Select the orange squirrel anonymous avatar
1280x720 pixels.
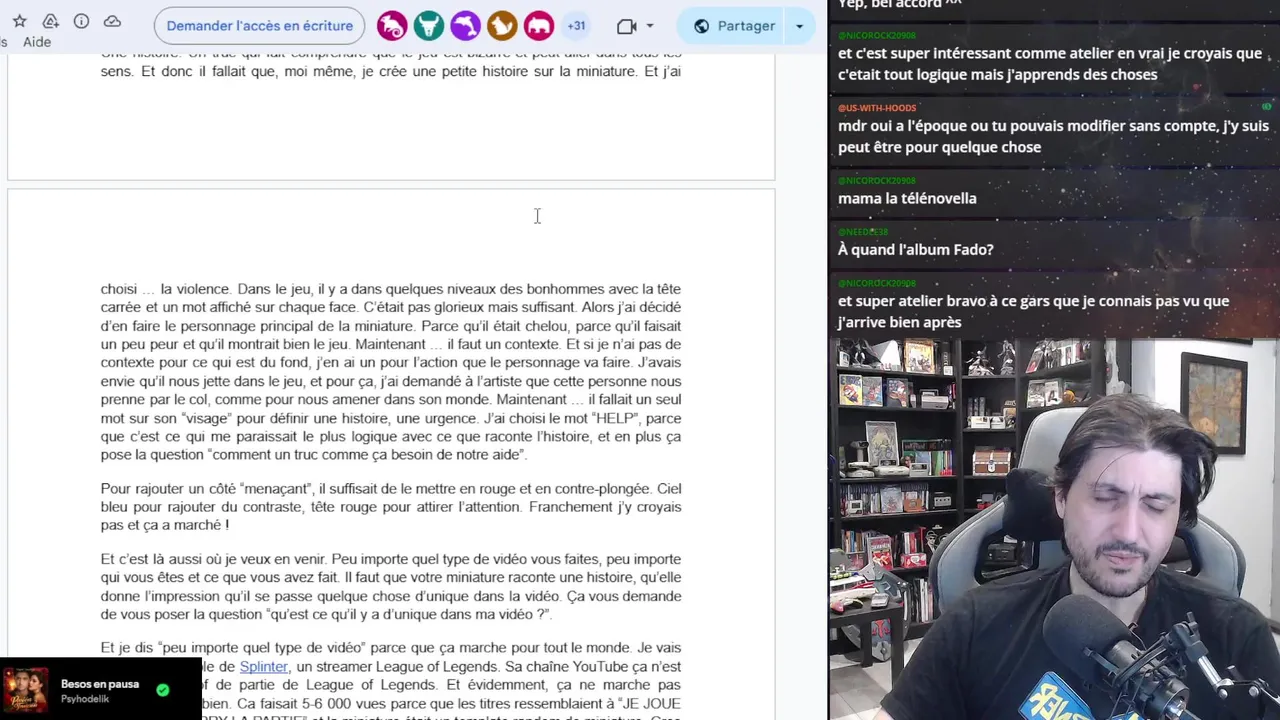coord(502,26)
